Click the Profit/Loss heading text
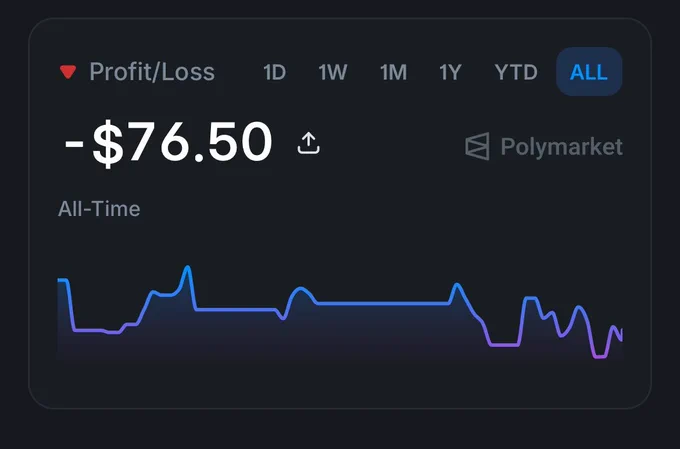680x449 pixels. (152, 72)
